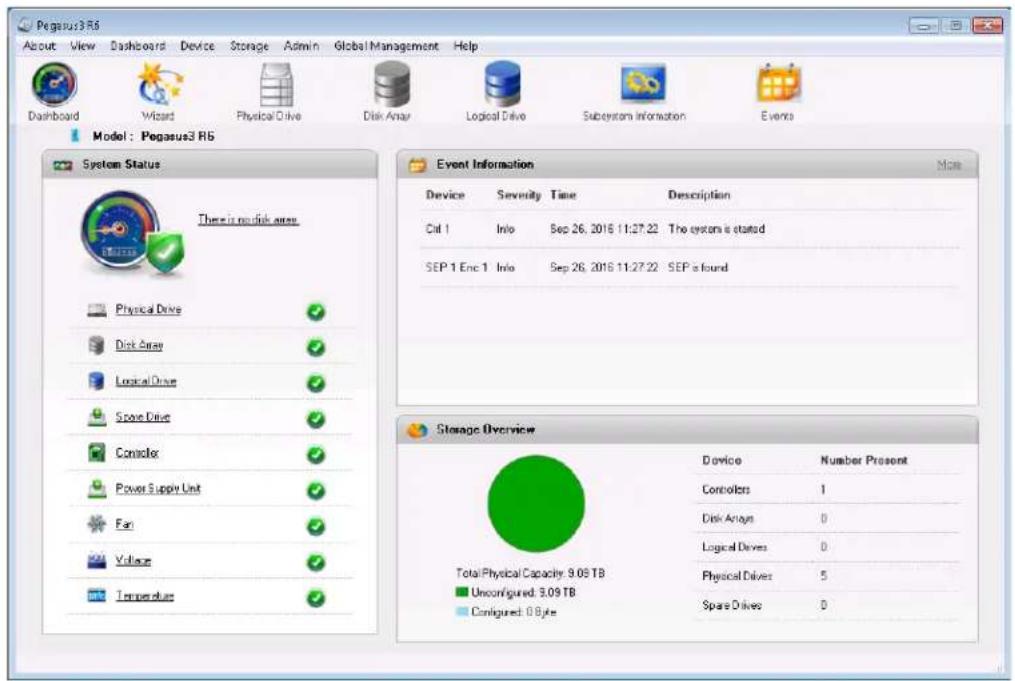Click the Logical Drive row icon
The width and height of the screenshot is (1015, 681).
[x=96, y=381]
